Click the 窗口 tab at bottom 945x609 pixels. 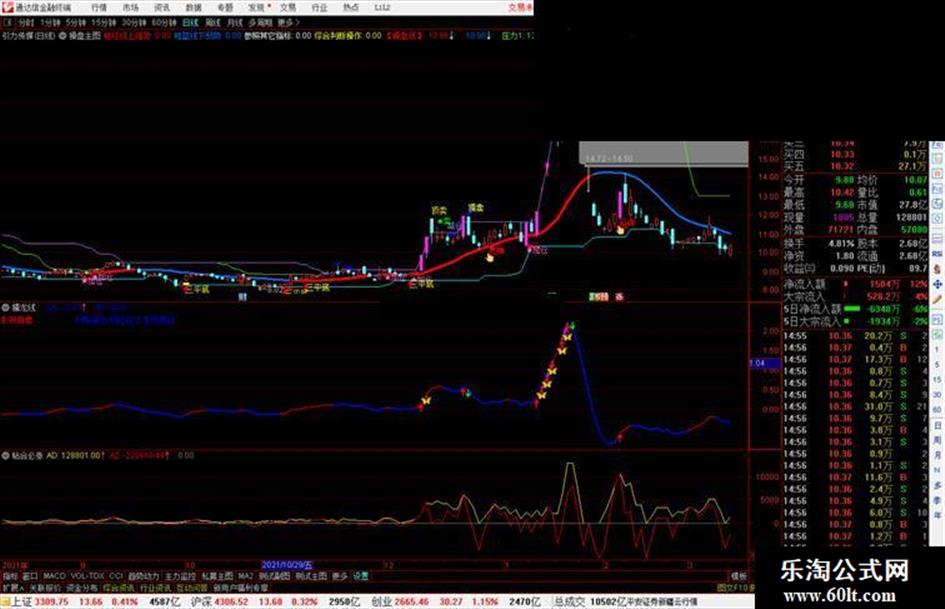tap(30, 576)
